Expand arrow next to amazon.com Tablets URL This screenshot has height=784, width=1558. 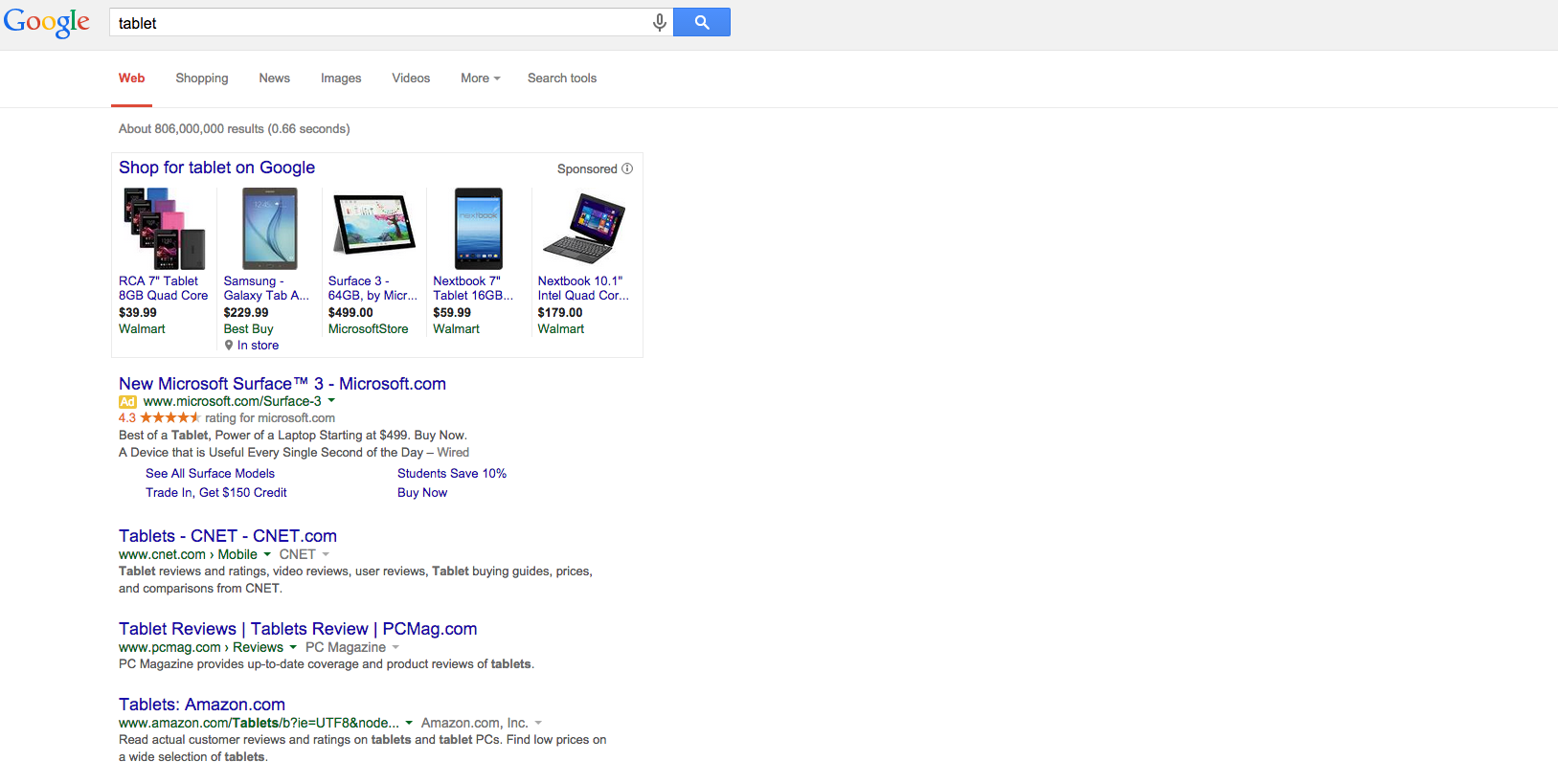coord(409,723)
